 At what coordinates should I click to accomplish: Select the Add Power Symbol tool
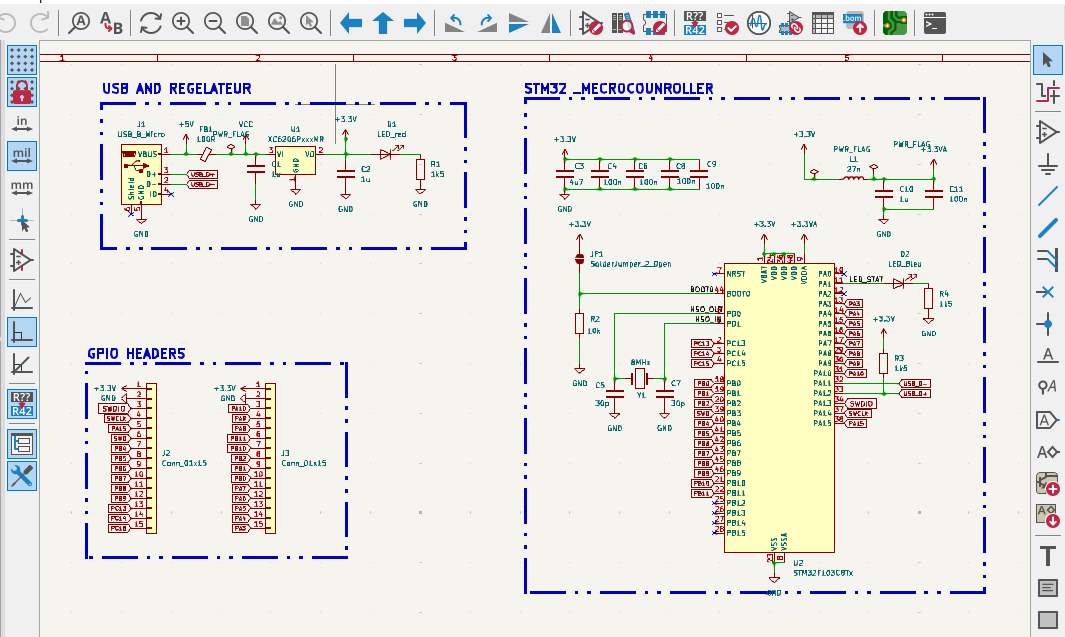(x=1048, y=163)
